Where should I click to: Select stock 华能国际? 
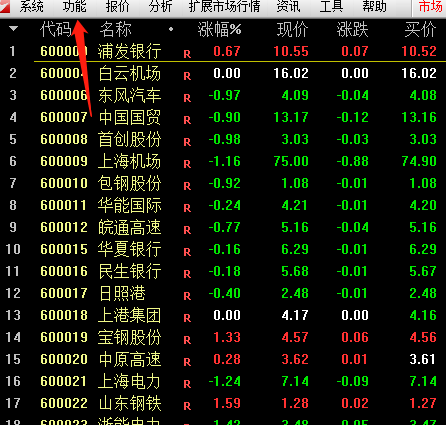point(130,205)
